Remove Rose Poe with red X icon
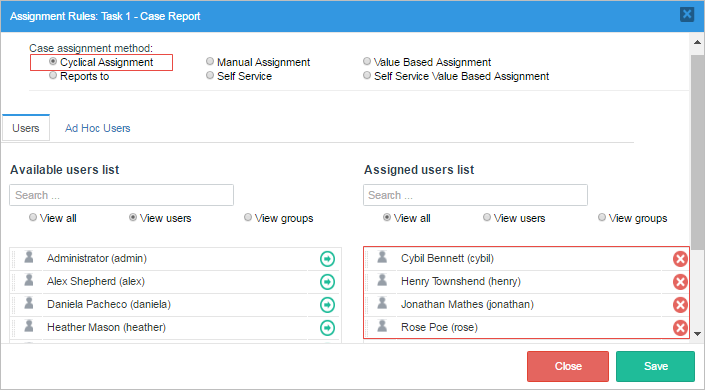 pos(680,327)
